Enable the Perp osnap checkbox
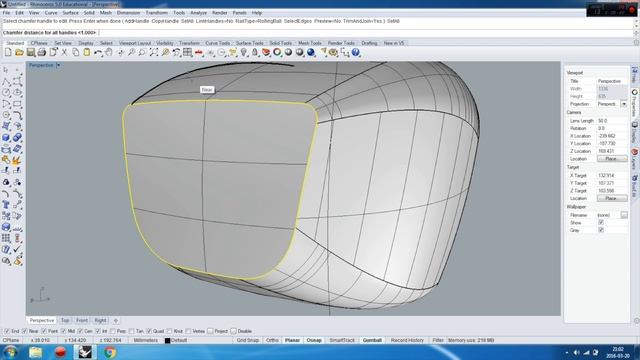Image resolution: width=640 pixels, height=360 pixels. point(113,331)
